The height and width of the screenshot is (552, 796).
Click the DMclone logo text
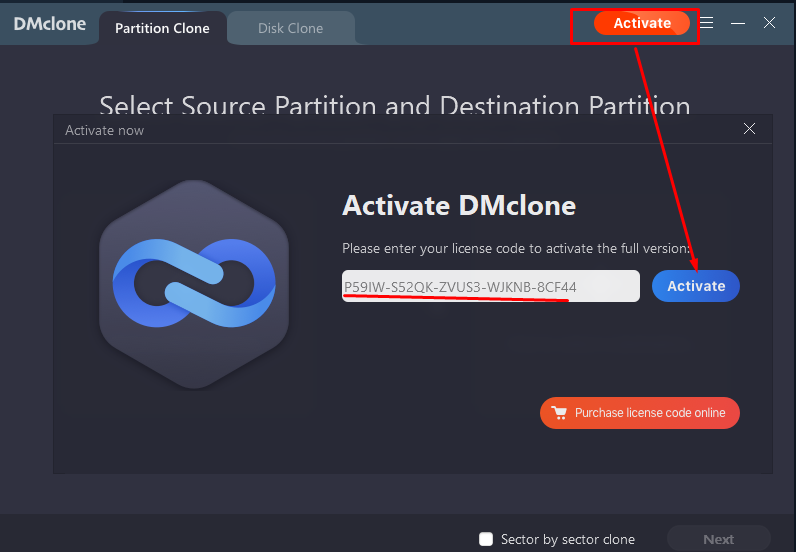pyautogui.click(x=50, y=24)
